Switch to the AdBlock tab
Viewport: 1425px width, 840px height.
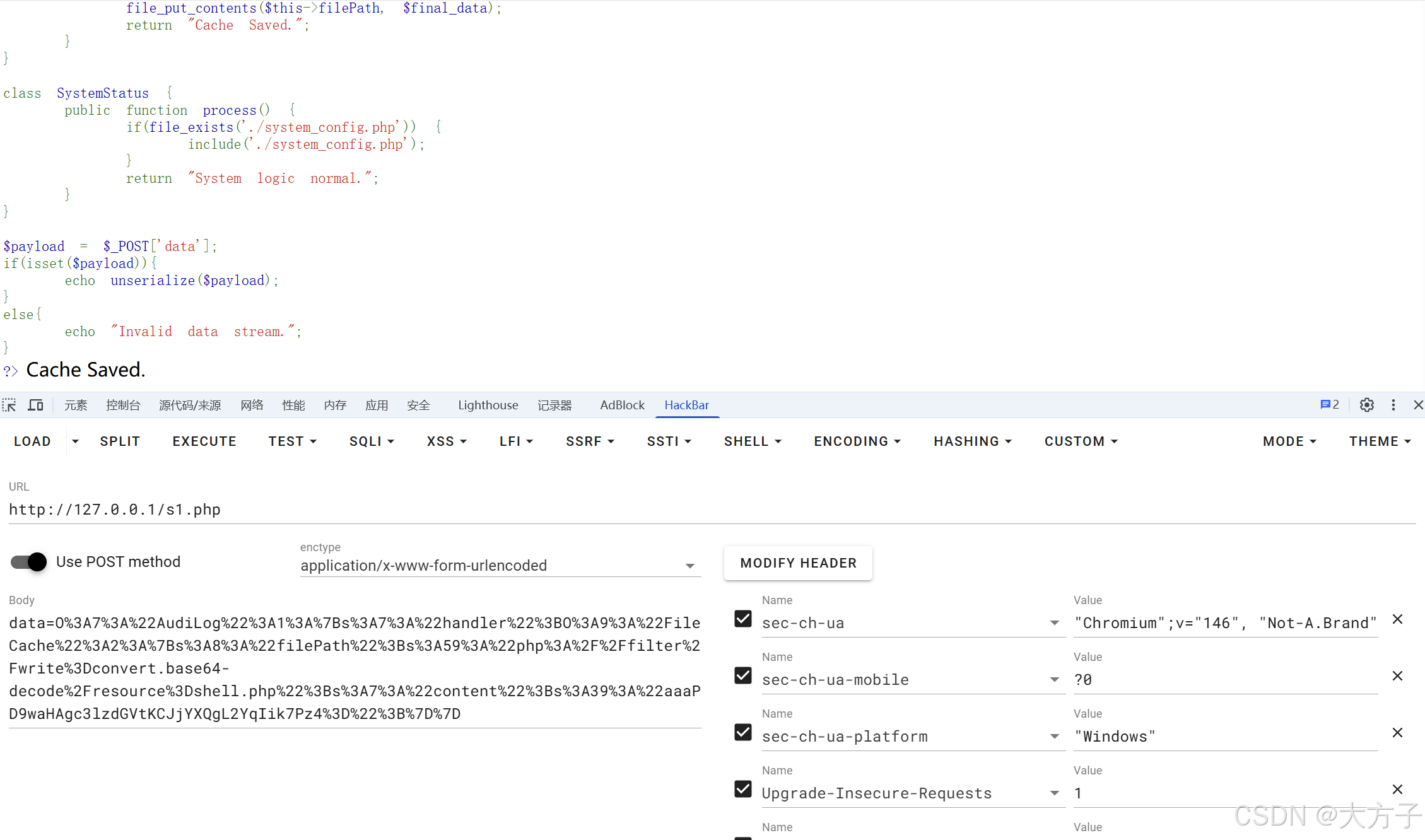pos(622,405)
